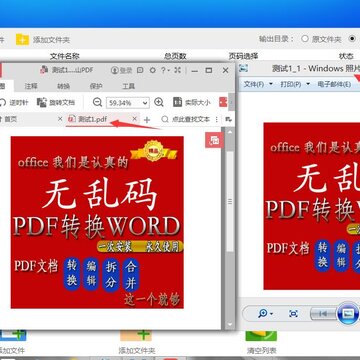Click the 总页数 column header
This screenshot has height=360, width=360.
[x=175, y=56]
